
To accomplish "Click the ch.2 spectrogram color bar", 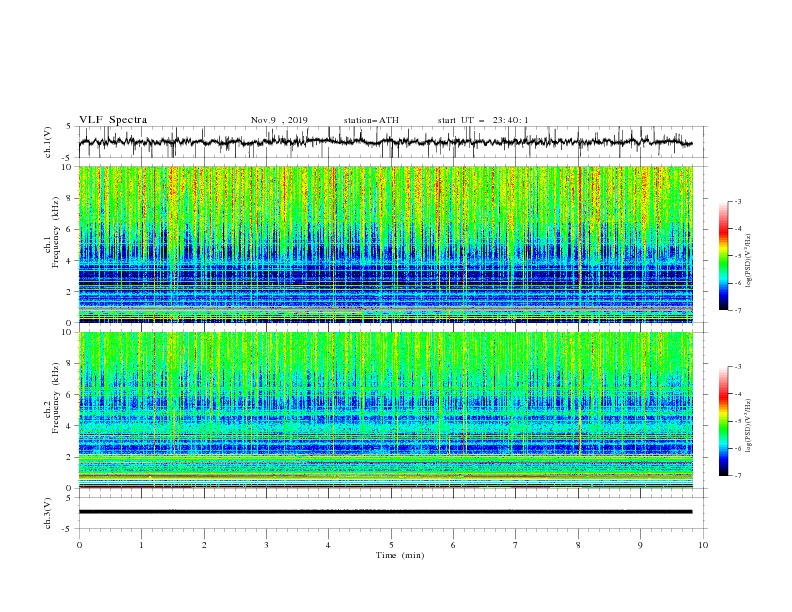I will tap(724, 421).
